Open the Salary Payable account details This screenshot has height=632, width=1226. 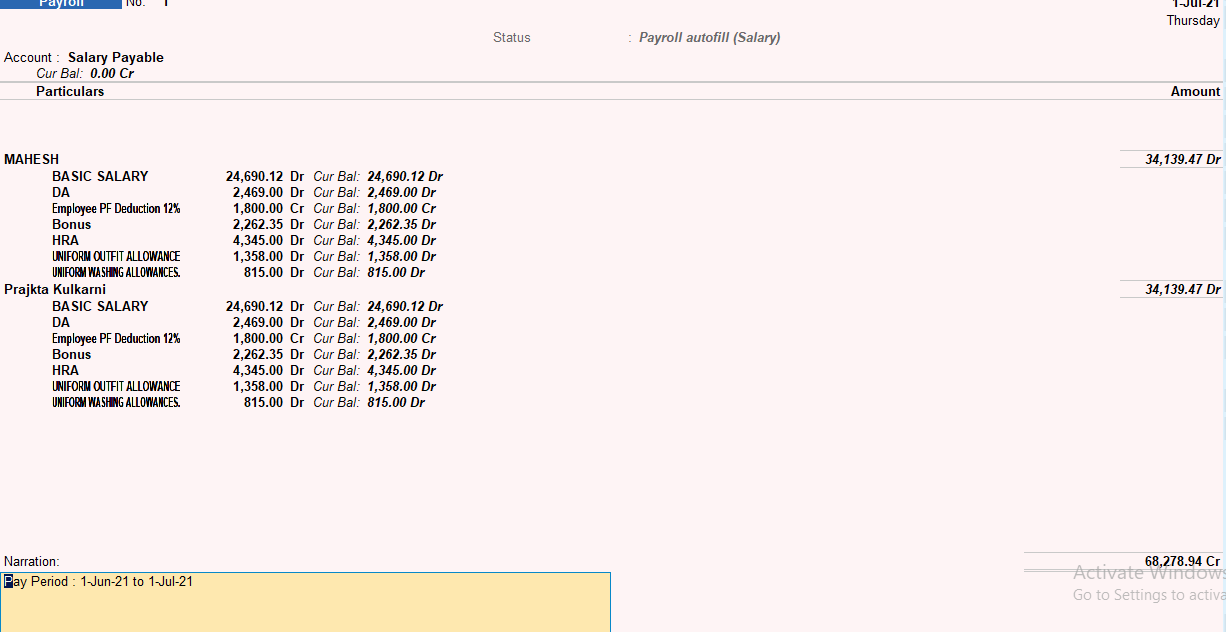click(x=115, y=57)
